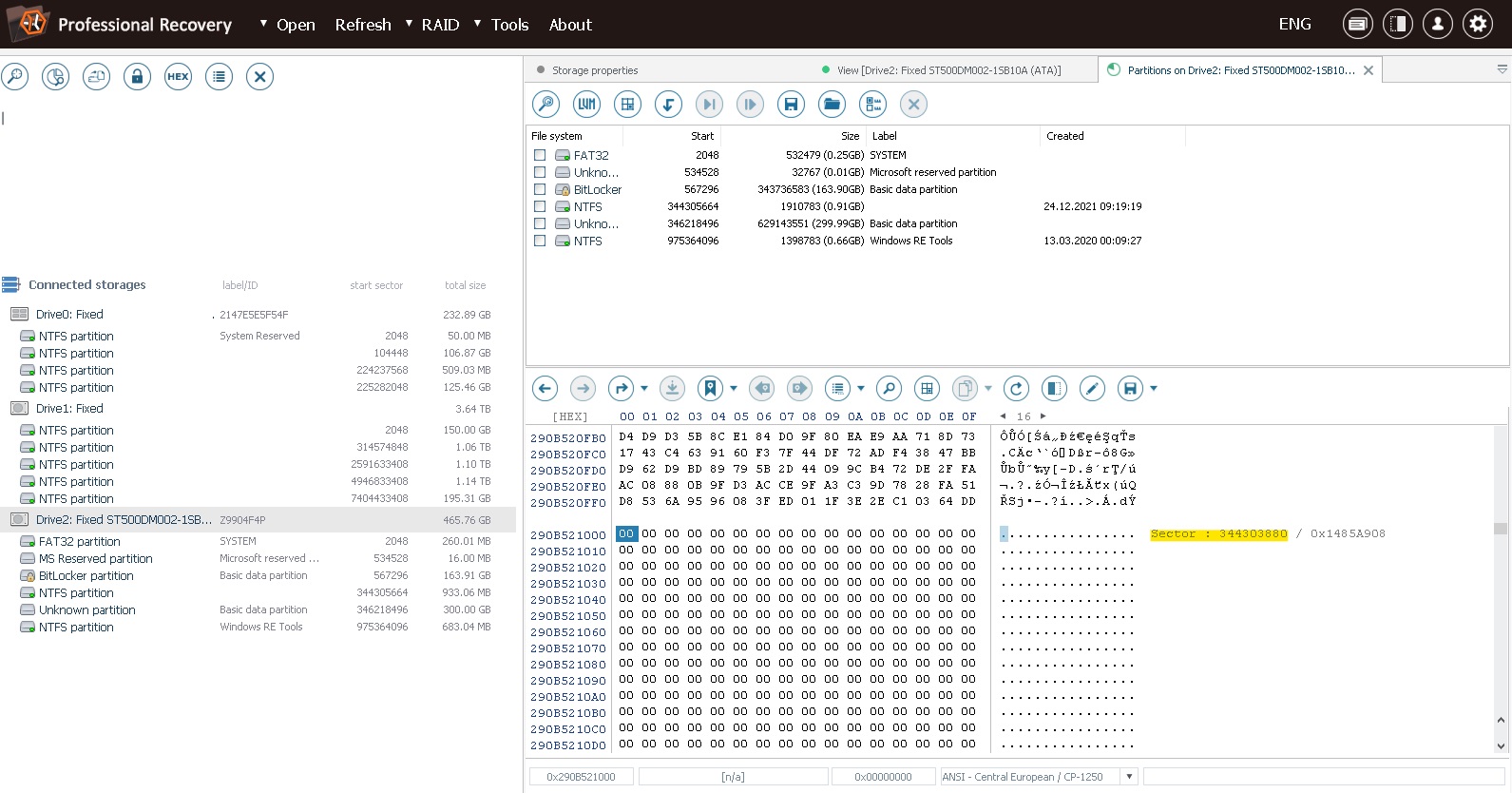The image size is (1512, 793).
Task: Click the bent down-arrow icon in partitions toolbar
Action: pos(669,105)
